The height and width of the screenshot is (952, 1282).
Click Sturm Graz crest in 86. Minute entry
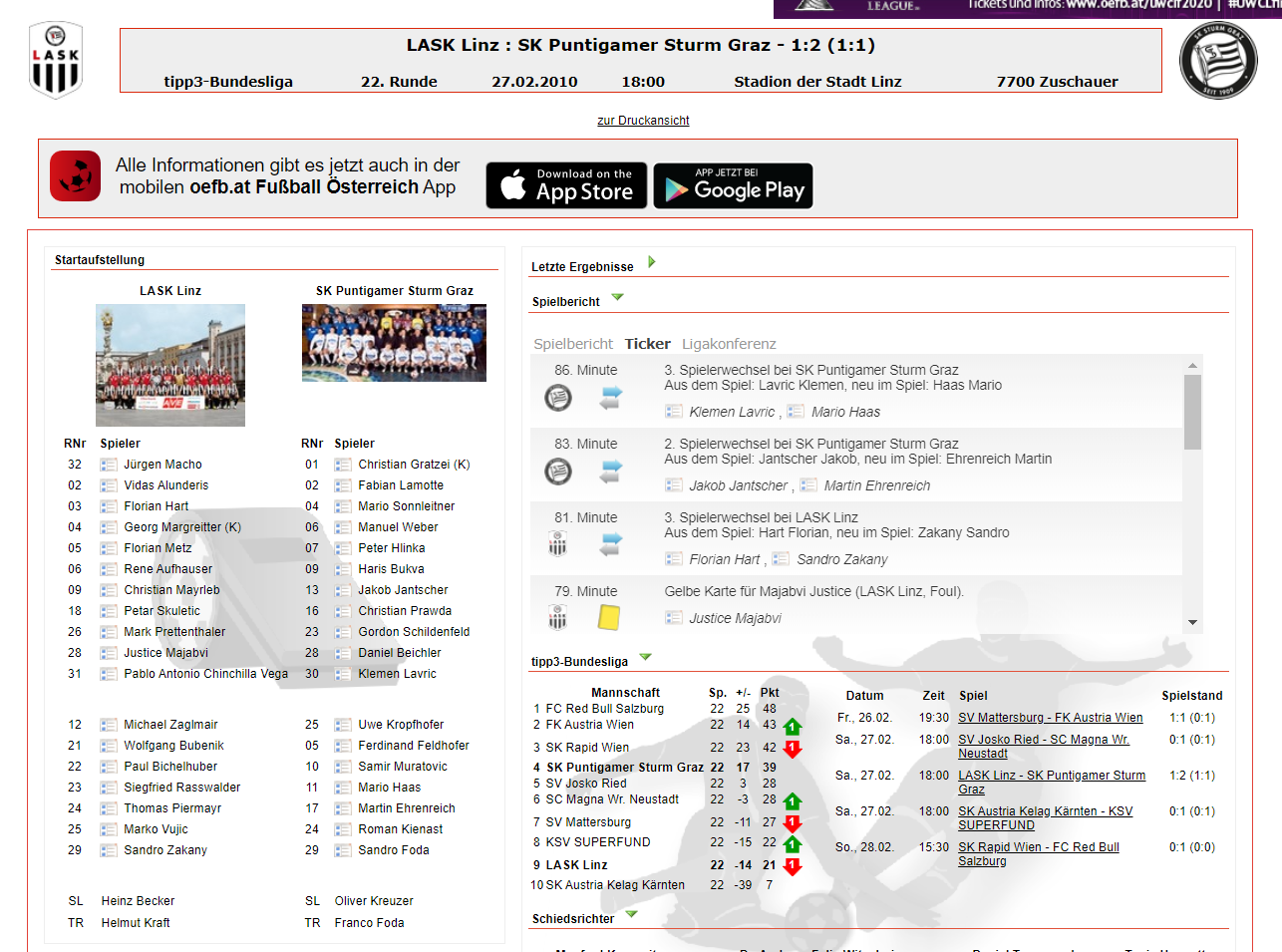pos(558,398)
